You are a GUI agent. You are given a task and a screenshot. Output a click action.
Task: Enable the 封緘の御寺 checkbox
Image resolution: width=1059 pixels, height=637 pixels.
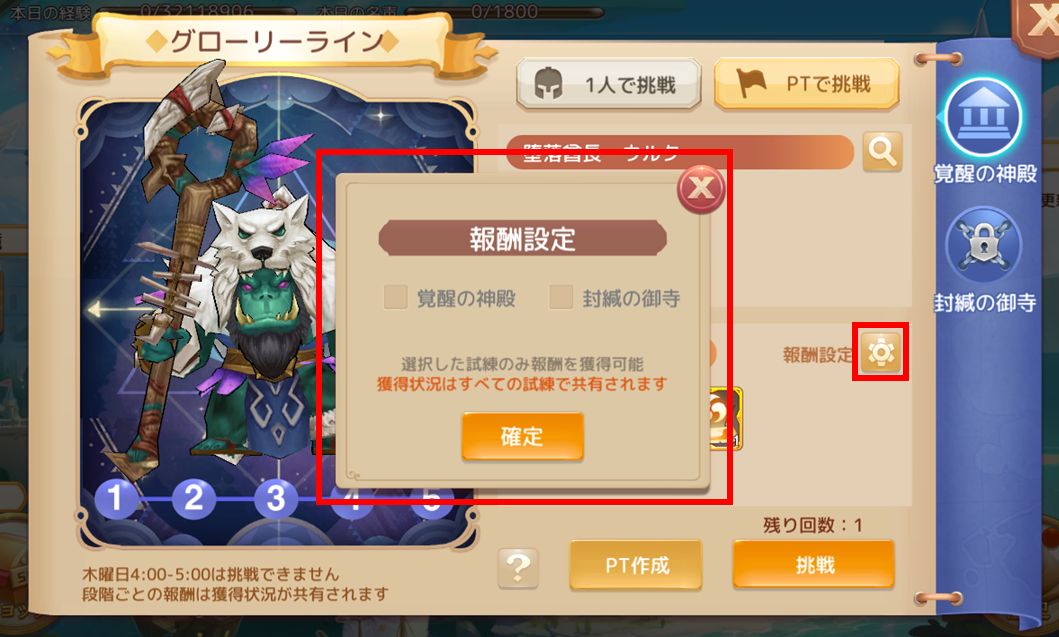coord(561,297)
